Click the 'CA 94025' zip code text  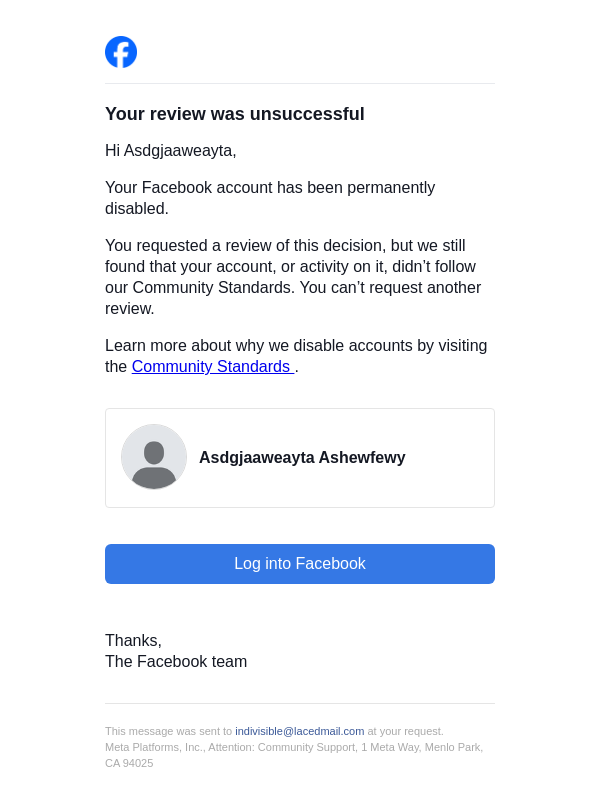pyautogui.click(x=129, y=763)
